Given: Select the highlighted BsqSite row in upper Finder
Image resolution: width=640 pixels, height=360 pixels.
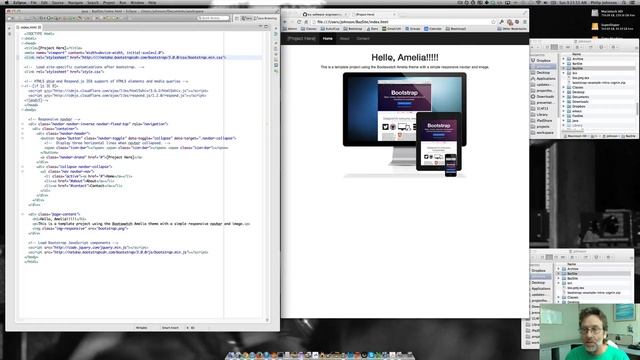Looking at the screenshot, I should click(598, 68).
